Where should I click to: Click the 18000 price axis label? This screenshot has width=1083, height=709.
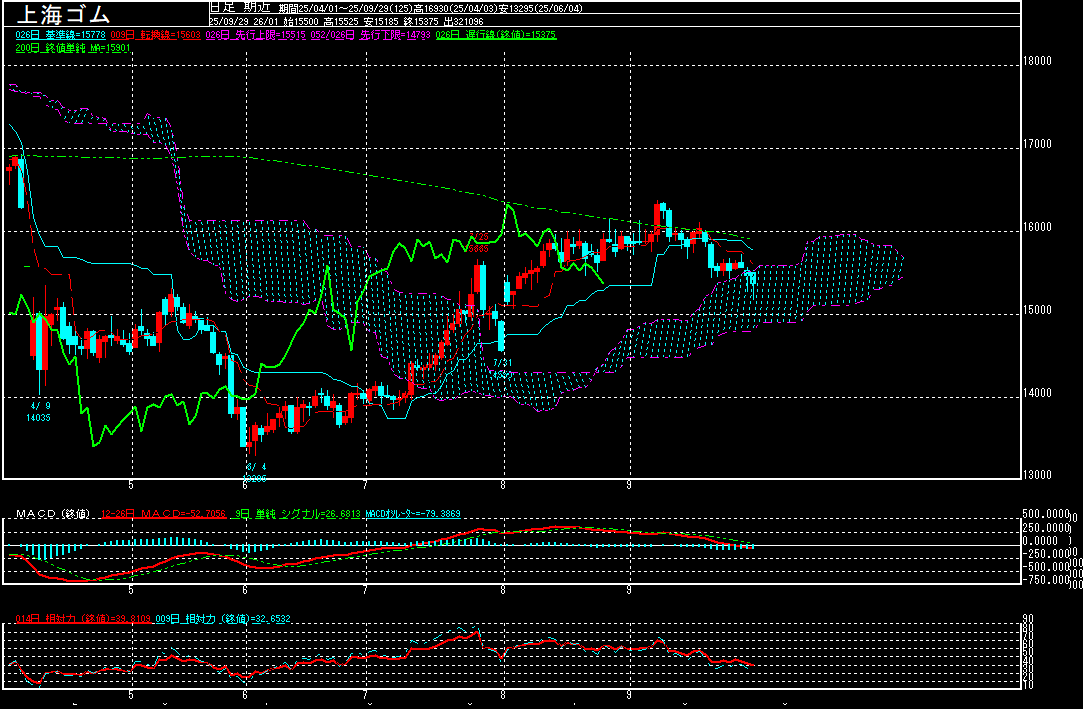pos(1038,61)
